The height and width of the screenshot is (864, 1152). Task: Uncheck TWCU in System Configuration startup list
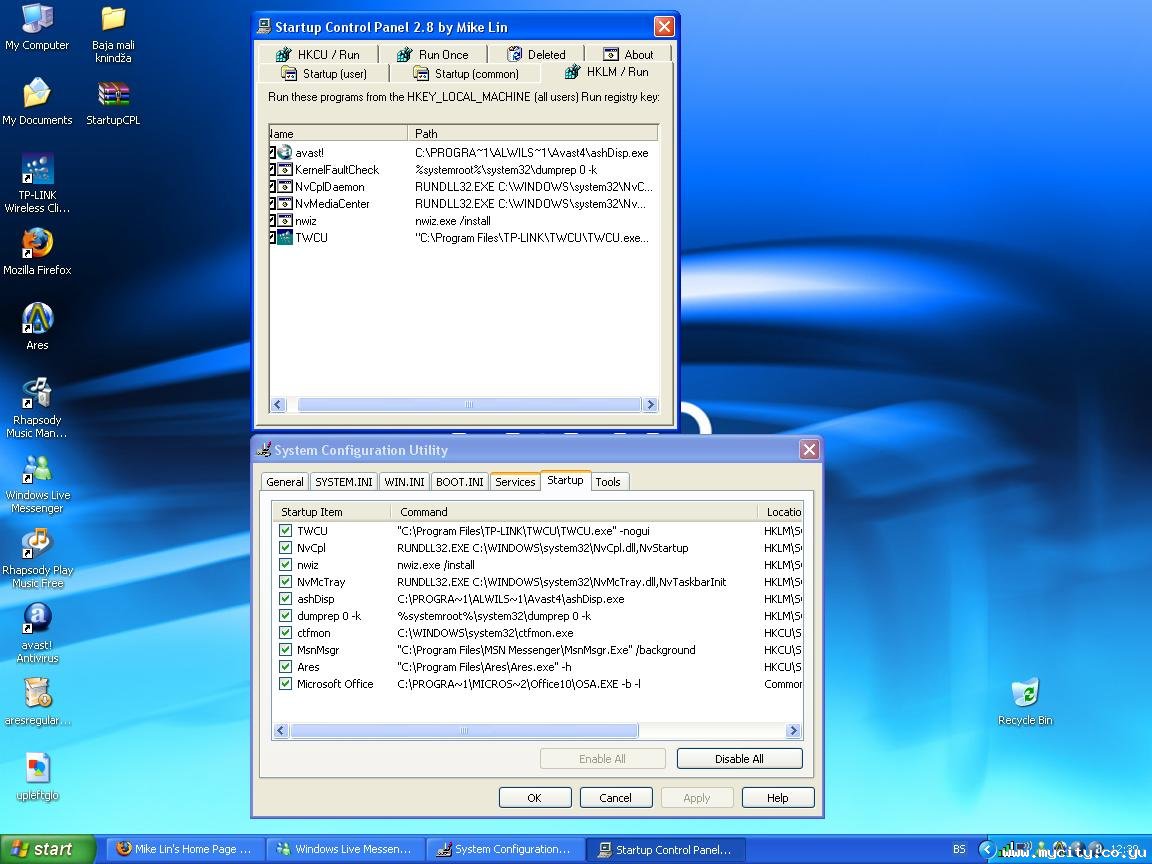tap(285, 530)
